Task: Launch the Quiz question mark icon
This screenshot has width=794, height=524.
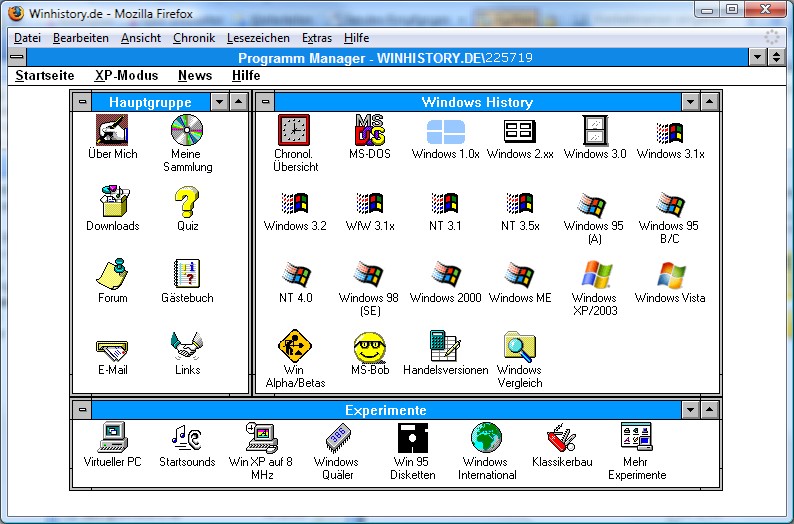Action: pos(187,201)
